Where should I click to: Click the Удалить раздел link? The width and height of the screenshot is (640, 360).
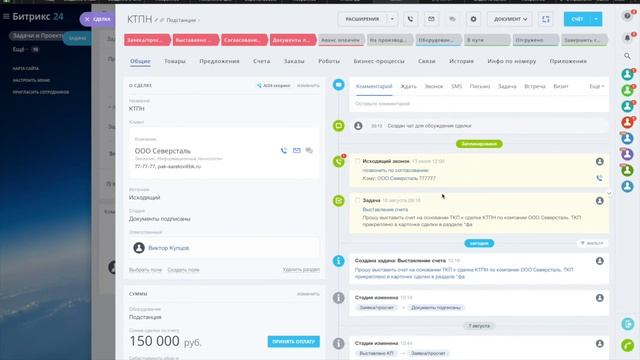pyautogui.click(x=301, y=270)
